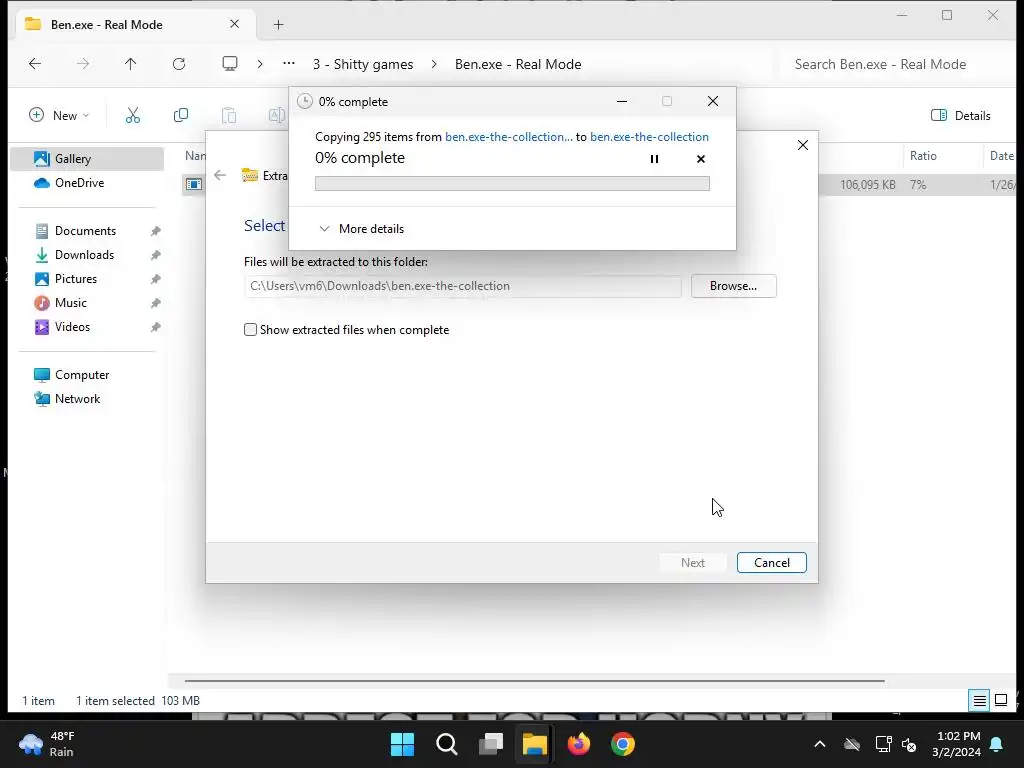Viewport: 1024px width, 768px height.
Task: Open Task View on the taskbar
Action: click(x=490, y=744)
